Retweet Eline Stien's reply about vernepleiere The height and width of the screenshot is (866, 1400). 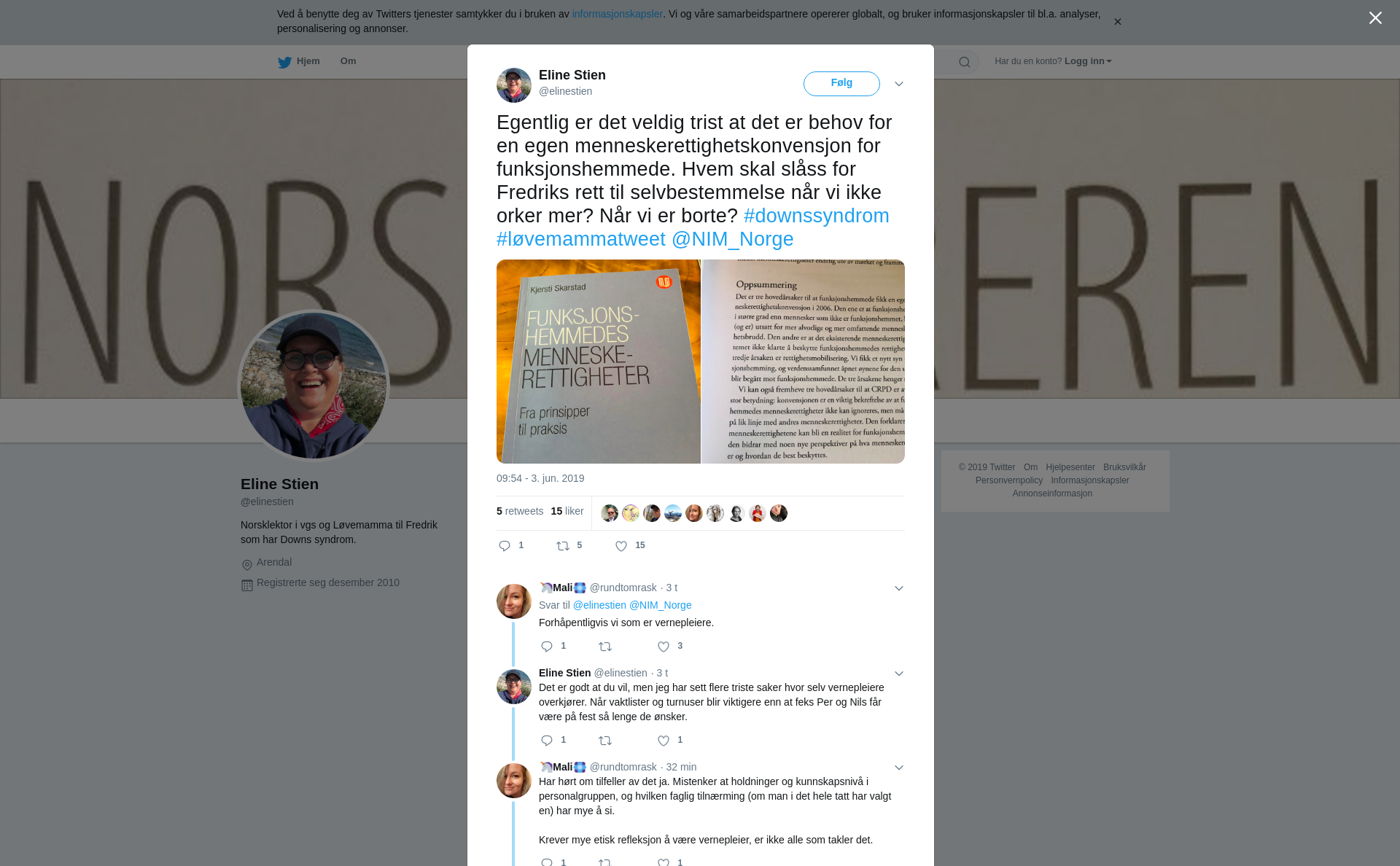[x=605, y=741]
